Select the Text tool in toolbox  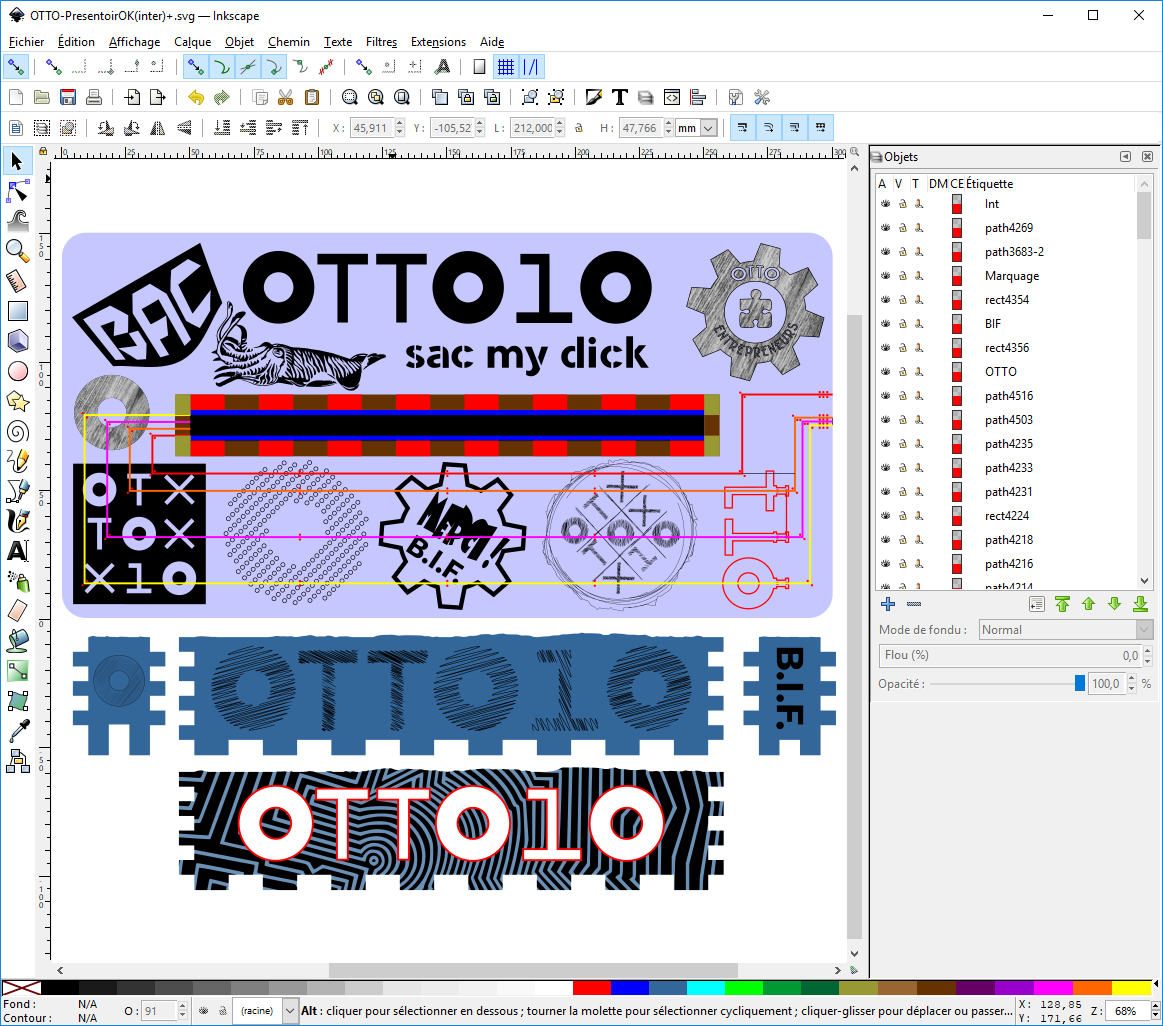click(x=17, y=550)
